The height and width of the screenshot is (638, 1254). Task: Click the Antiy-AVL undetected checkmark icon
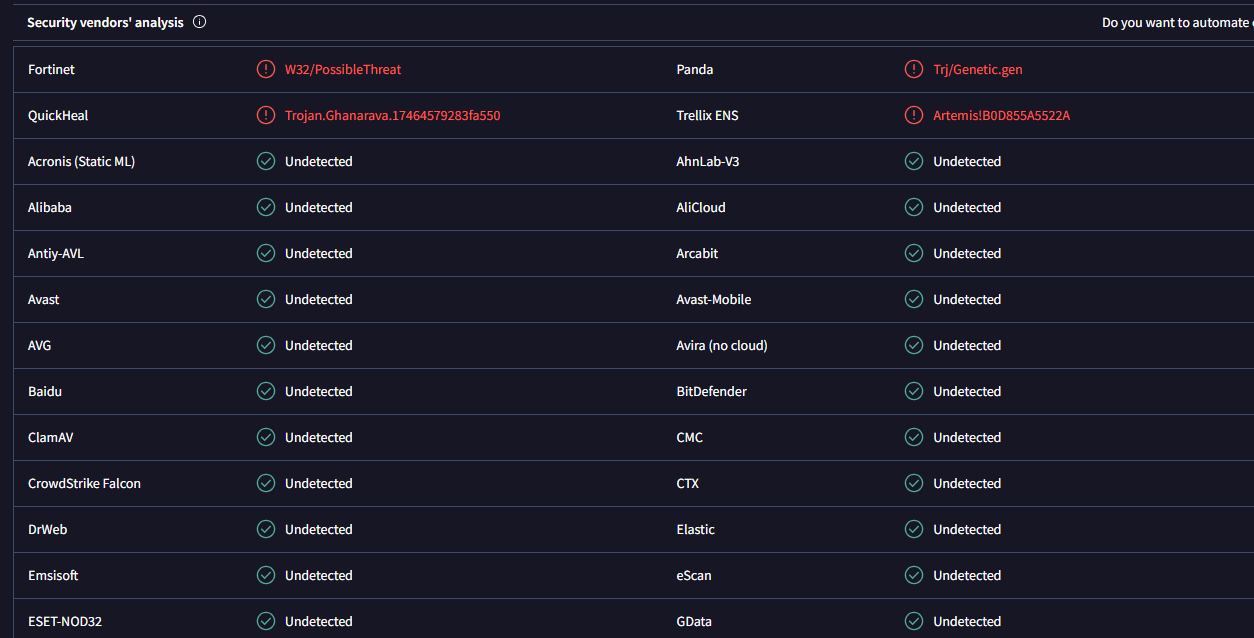266,253
